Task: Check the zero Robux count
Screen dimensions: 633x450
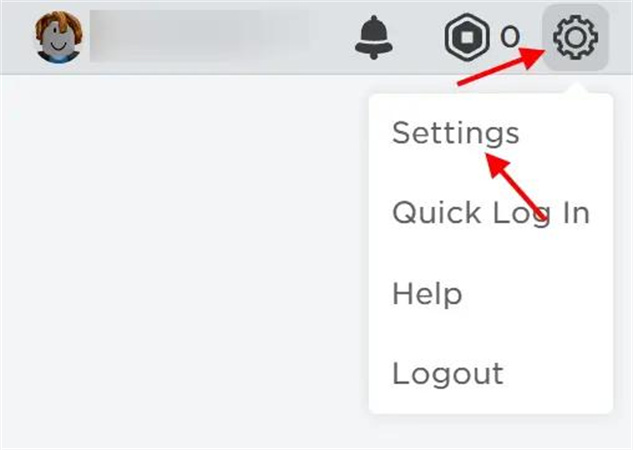Action: pyautogui.click(x=510, y=37)
